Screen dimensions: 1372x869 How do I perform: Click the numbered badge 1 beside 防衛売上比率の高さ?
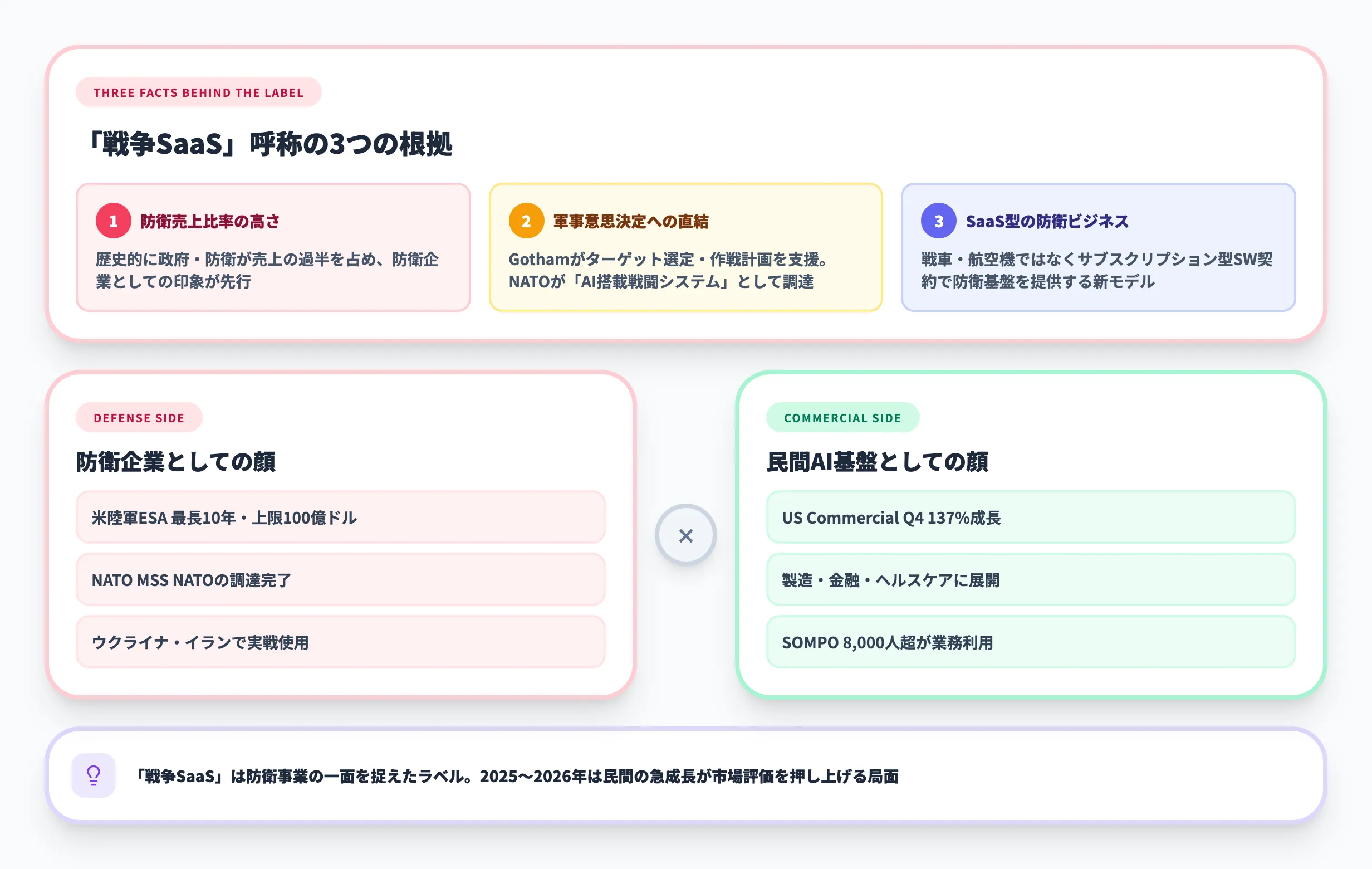[x=113, y=222]
